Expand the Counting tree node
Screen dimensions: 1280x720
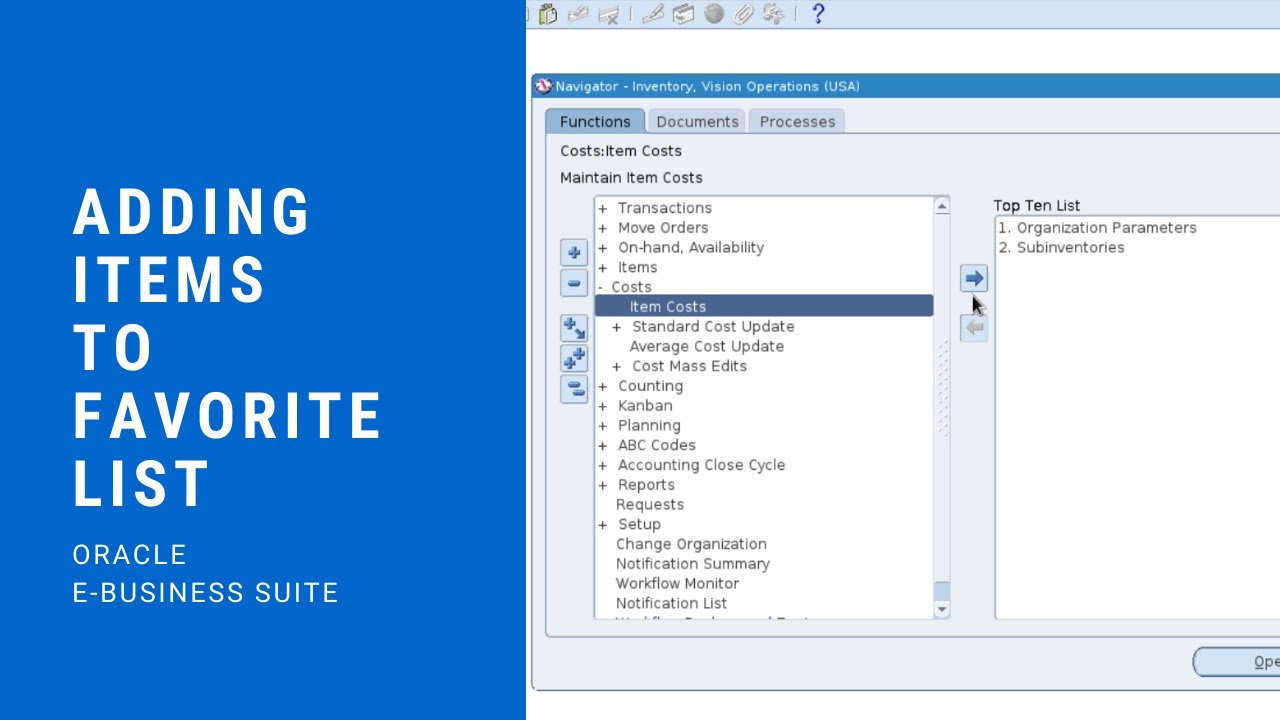(603, 386)
